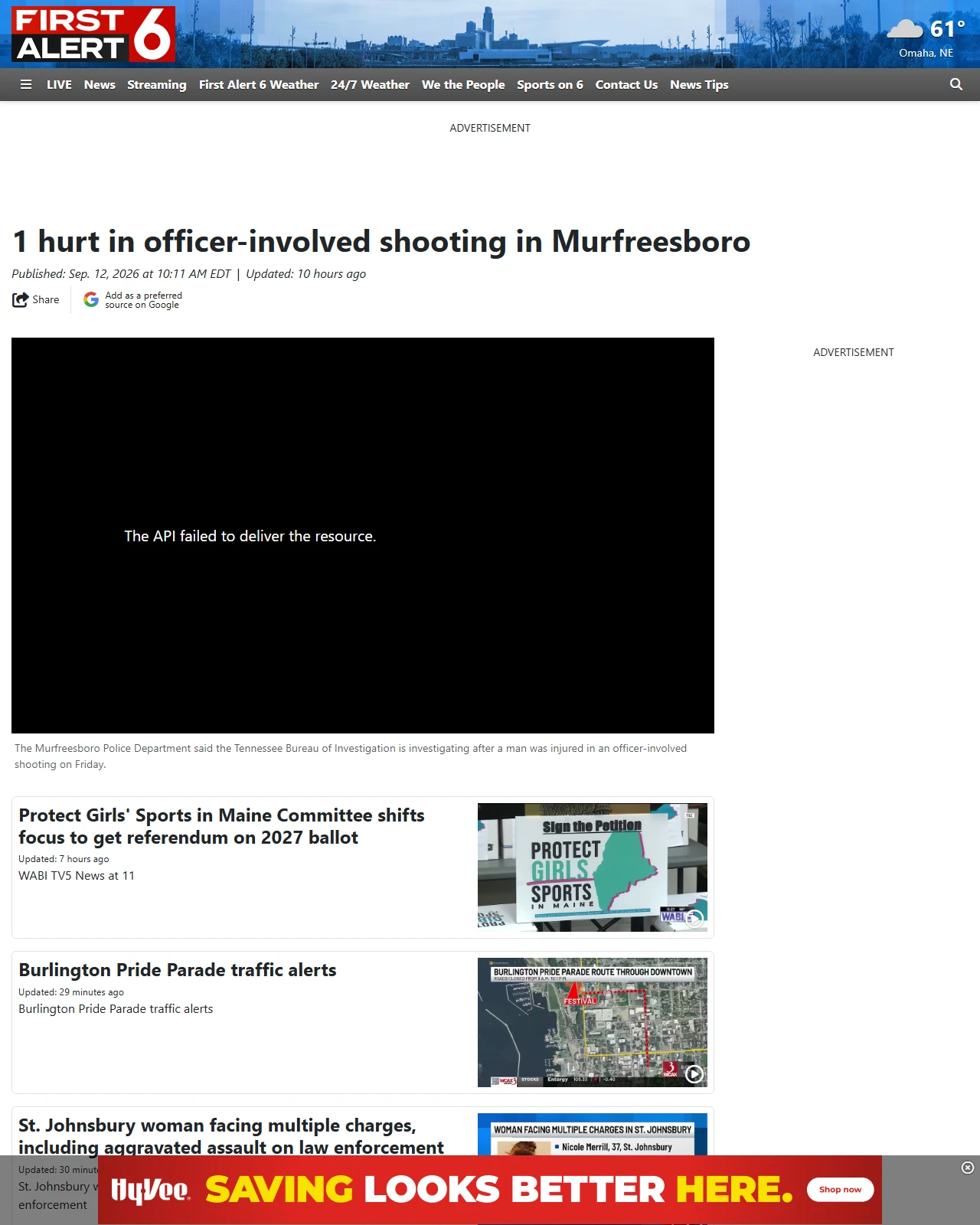This screenshot has height=1225, width=980.
Task: Play the Protect Girls' Sports video thumbnail
Action: click(x=593, y=867)
